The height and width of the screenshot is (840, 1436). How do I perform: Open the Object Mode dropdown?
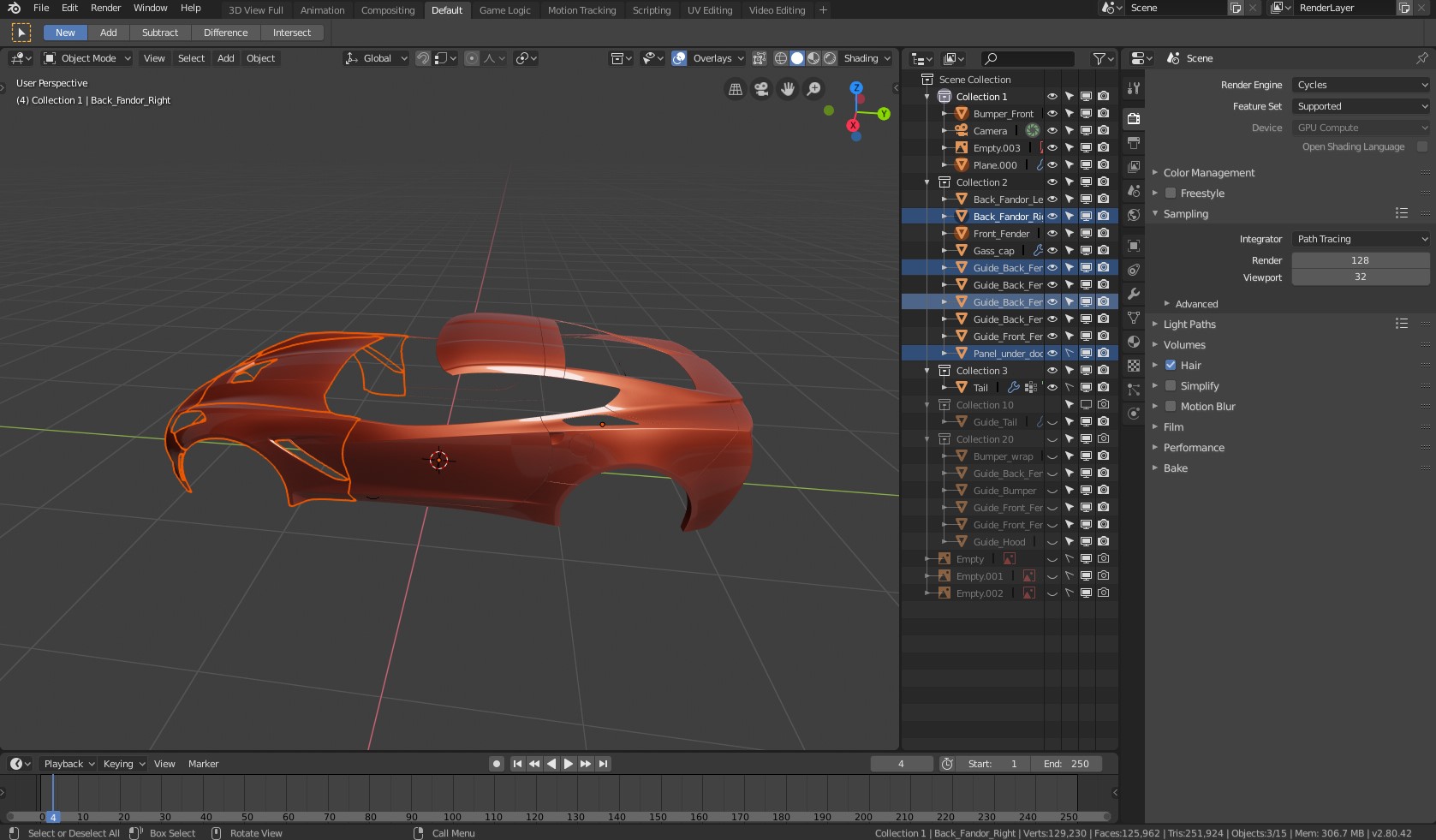click(x=87, y=58)
